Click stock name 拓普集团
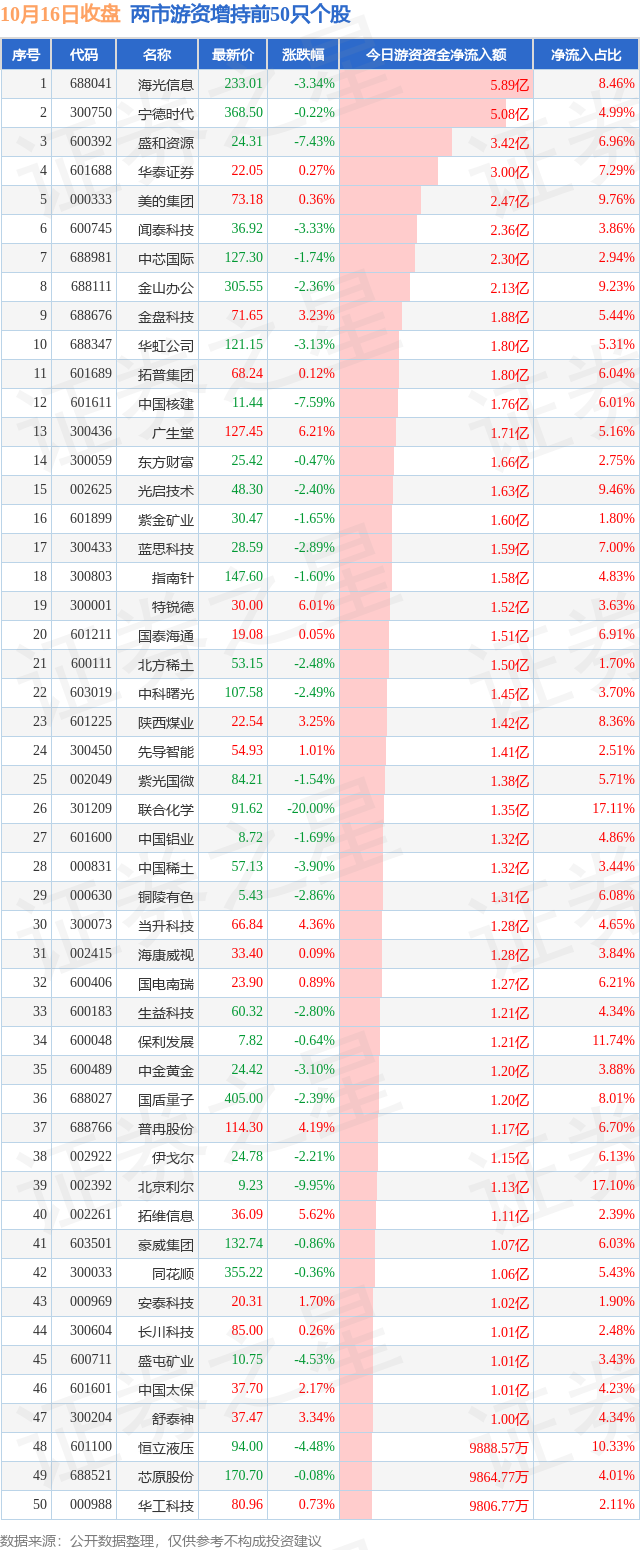Image resolution: width=640 pixels, height=1550 pixels. (166, 374)
